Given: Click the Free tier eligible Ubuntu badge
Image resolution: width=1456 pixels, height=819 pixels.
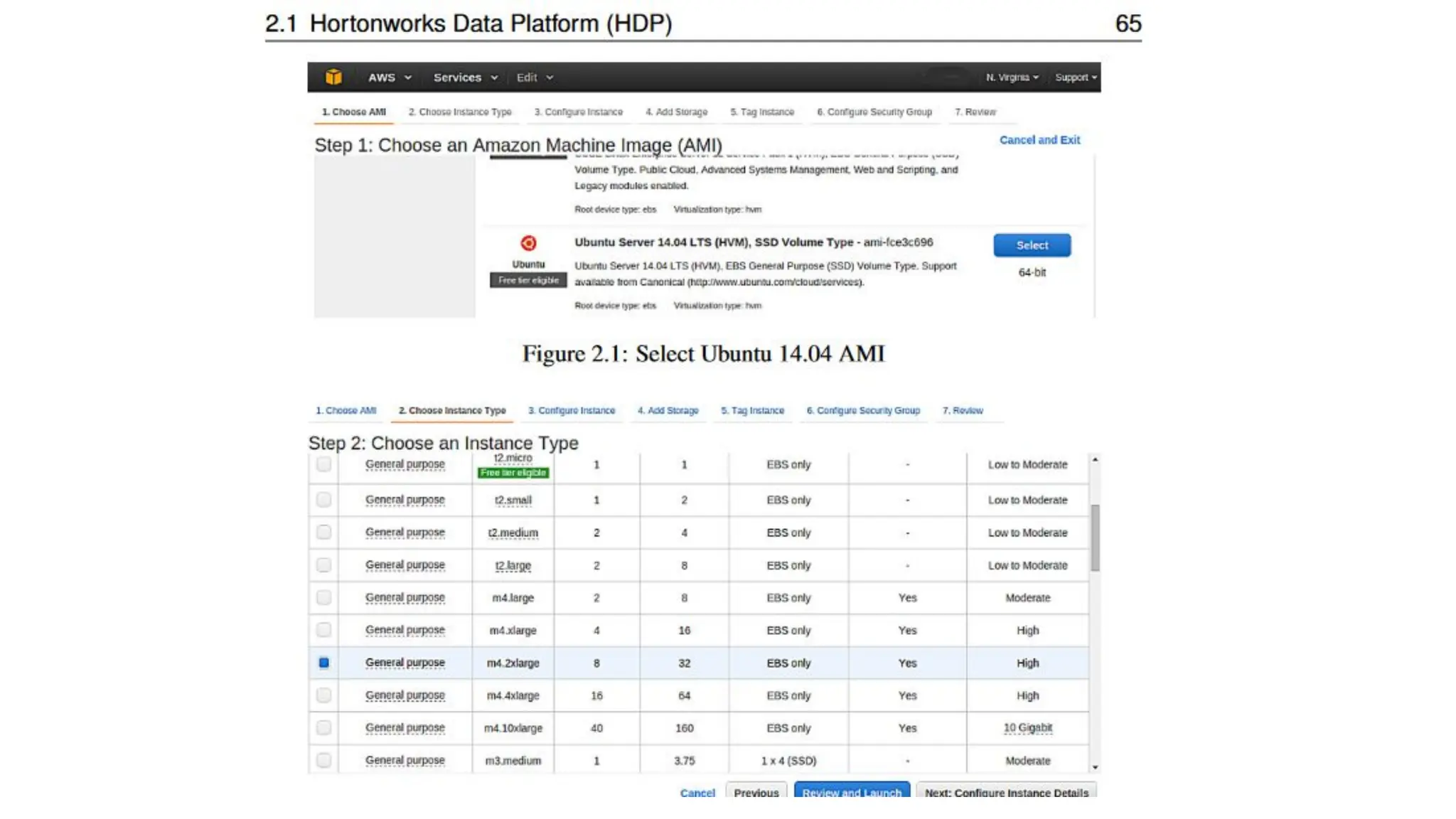Looking at the screenshot, I should point(528,281).
